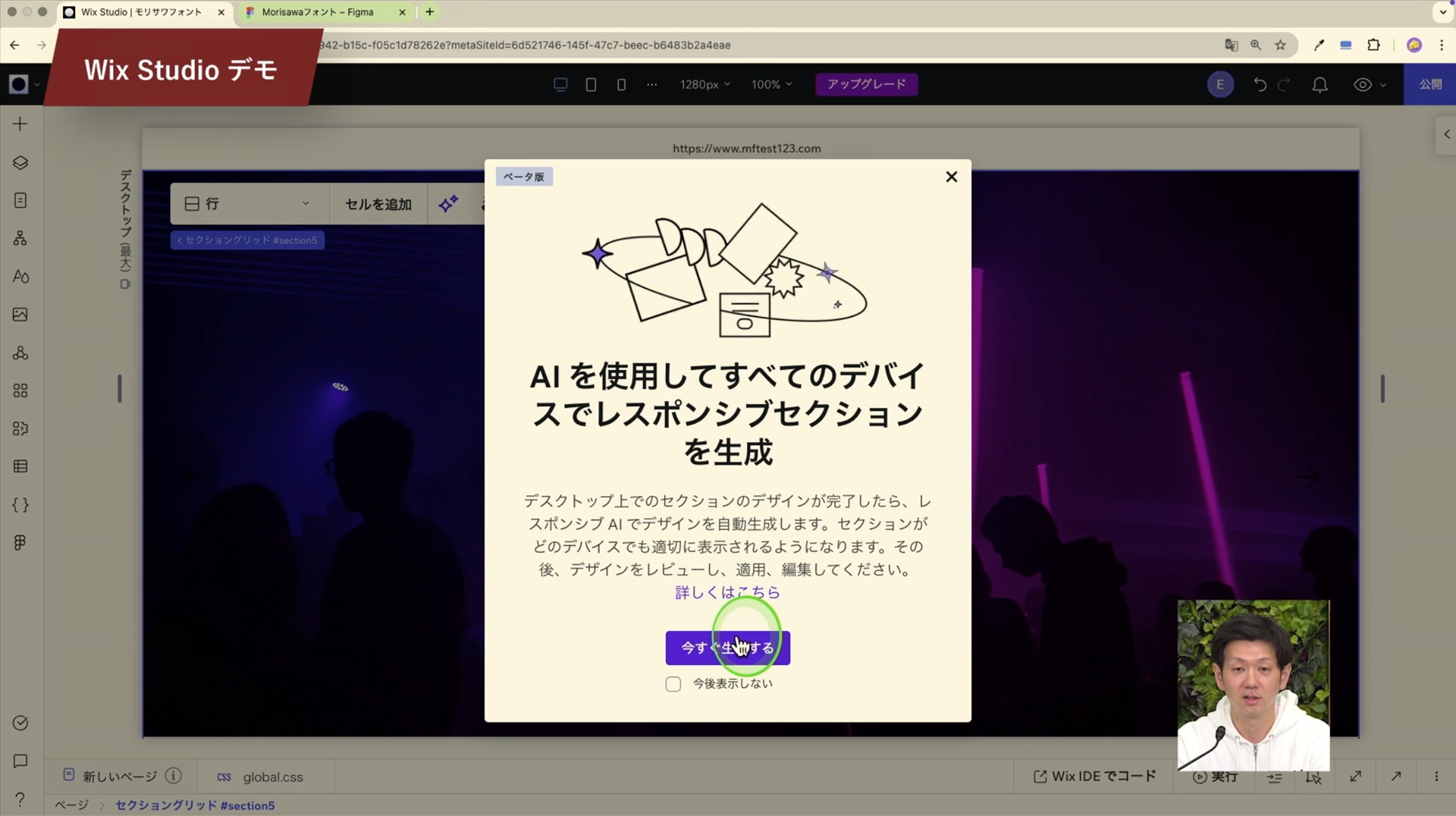Open the Apps grid icon in sidebar
Screen dimensions: 1456x816
(20, 391)
